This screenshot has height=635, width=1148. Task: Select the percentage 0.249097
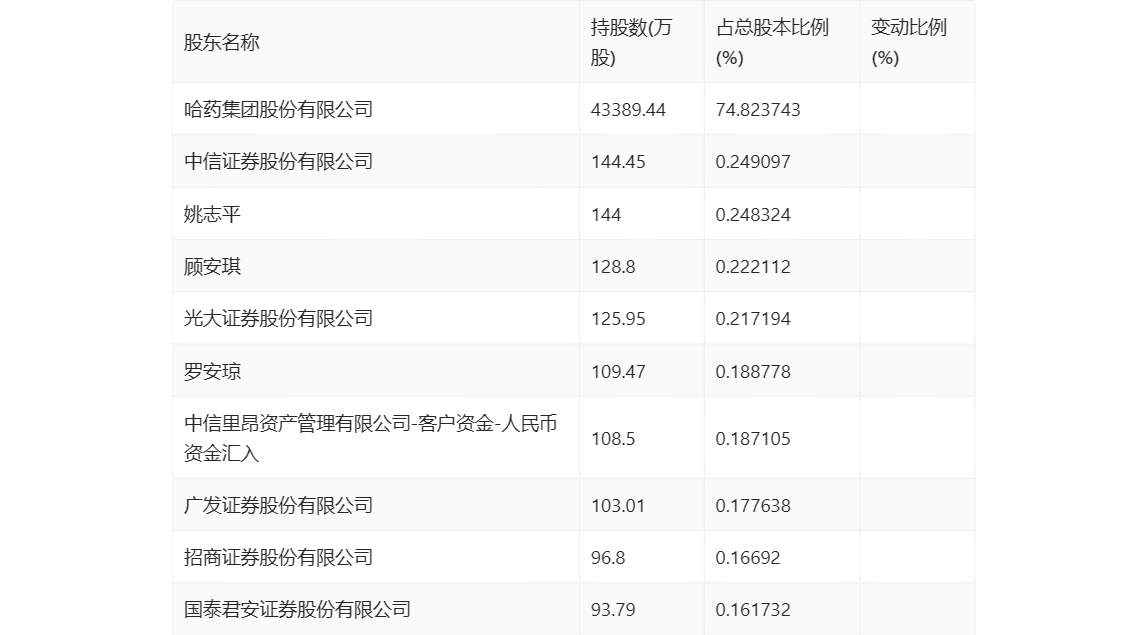[753, 162]
